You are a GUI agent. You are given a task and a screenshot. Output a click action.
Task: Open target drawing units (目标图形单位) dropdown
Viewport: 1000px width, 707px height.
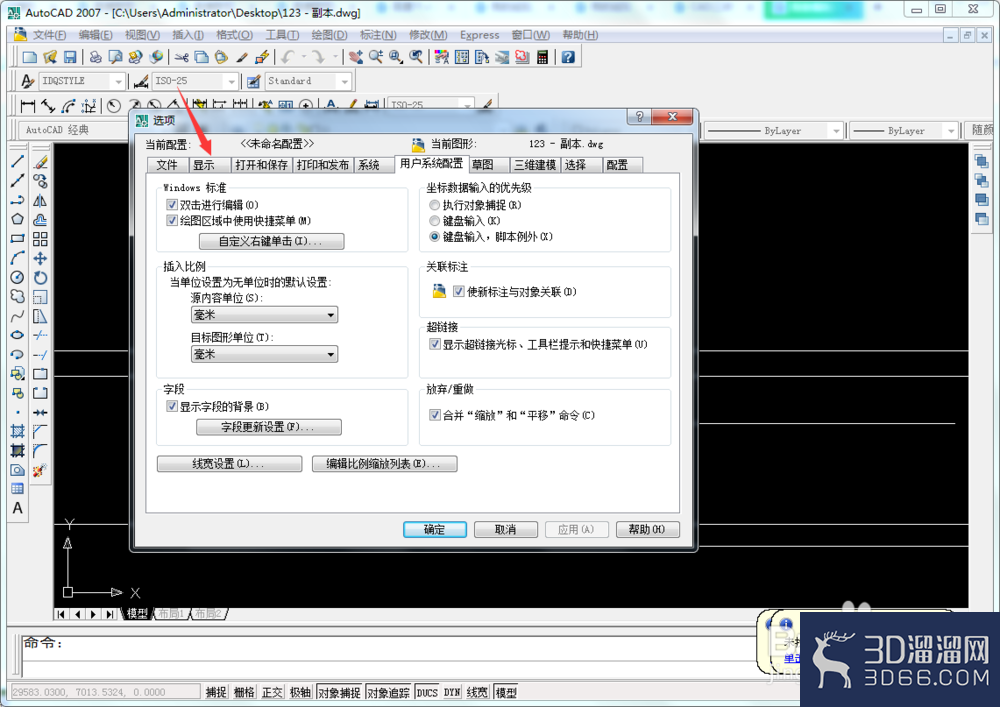(x=264, y=354)
